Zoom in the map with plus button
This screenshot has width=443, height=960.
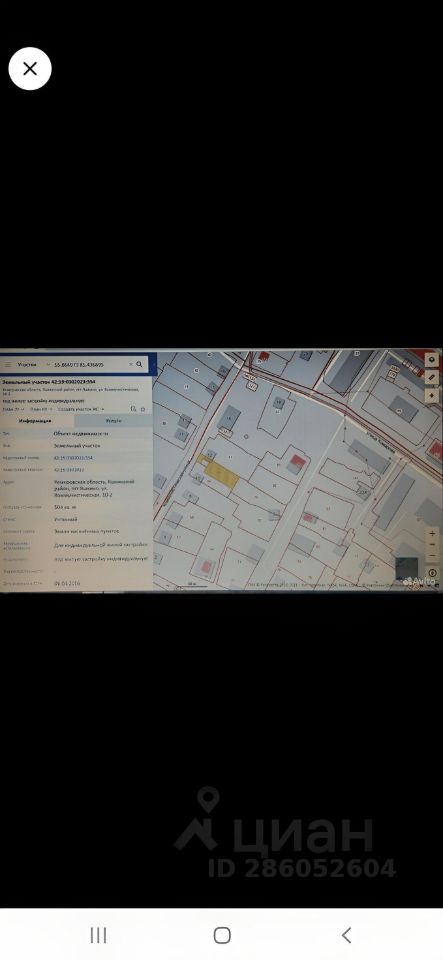[433, 534]
